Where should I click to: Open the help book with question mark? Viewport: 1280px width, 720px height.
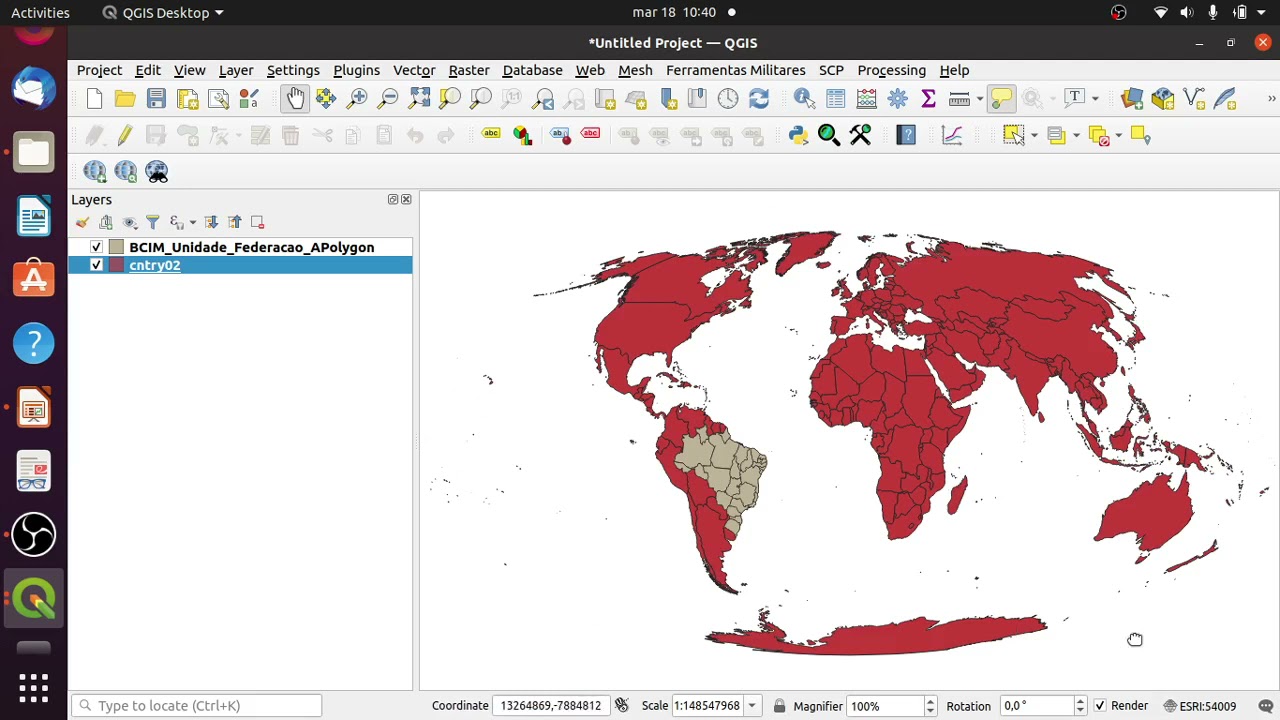[x=906, y=135]
